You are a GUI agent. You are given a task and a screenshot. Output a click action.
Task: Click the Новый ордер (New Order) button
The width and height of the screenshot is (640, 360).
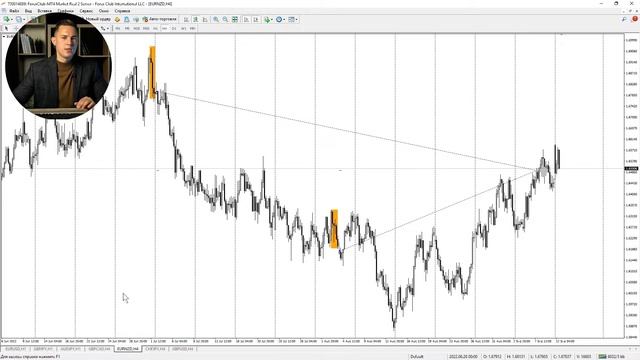[97, 19]
